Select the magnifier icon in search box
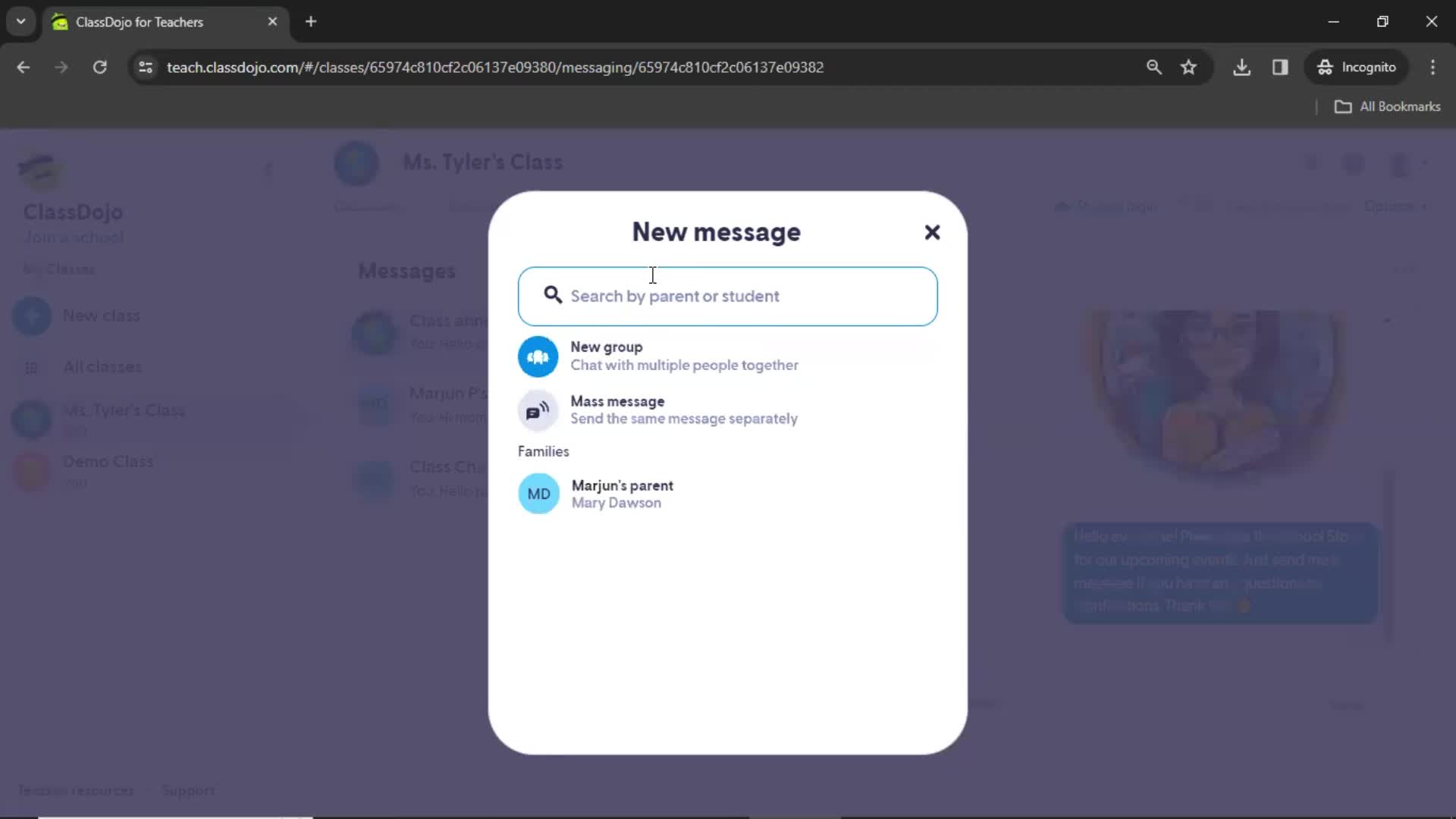 pos(553,295)
